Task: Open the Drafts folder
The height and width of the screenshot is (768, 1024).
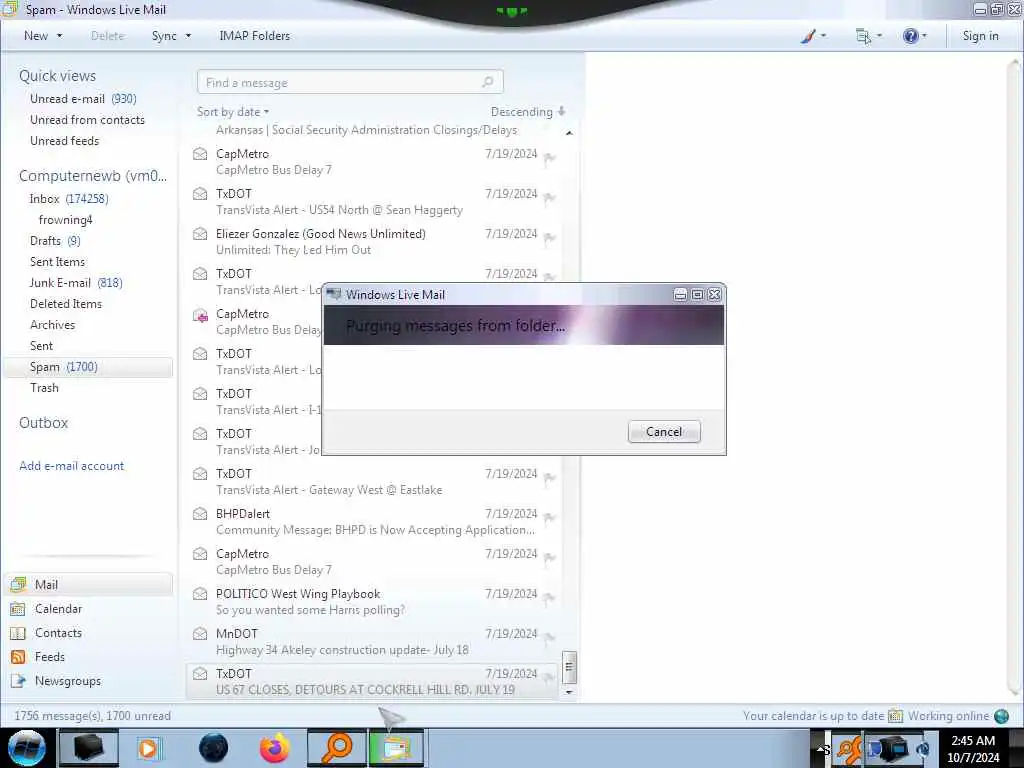Action: click(x=55, y=240)
